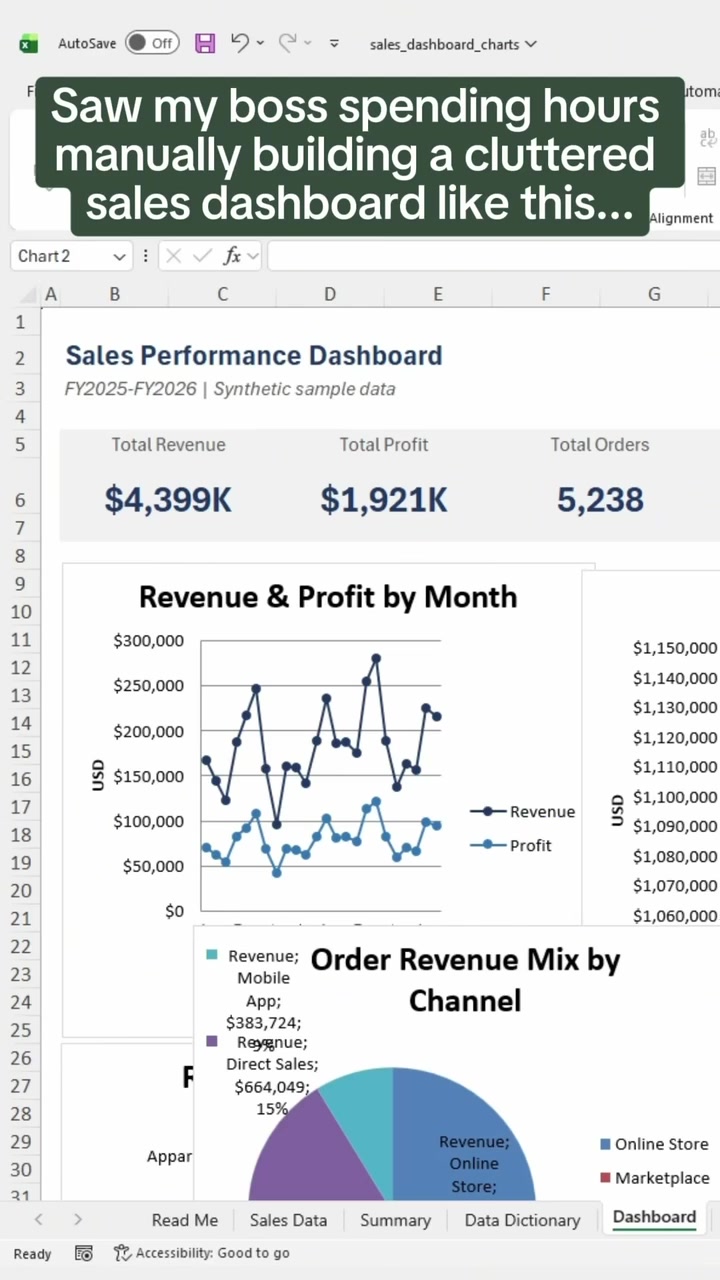This screenshot has width=720, height=1280.
Task: Click the macro recording status bar icon
Action: (x=84, y=1253)
